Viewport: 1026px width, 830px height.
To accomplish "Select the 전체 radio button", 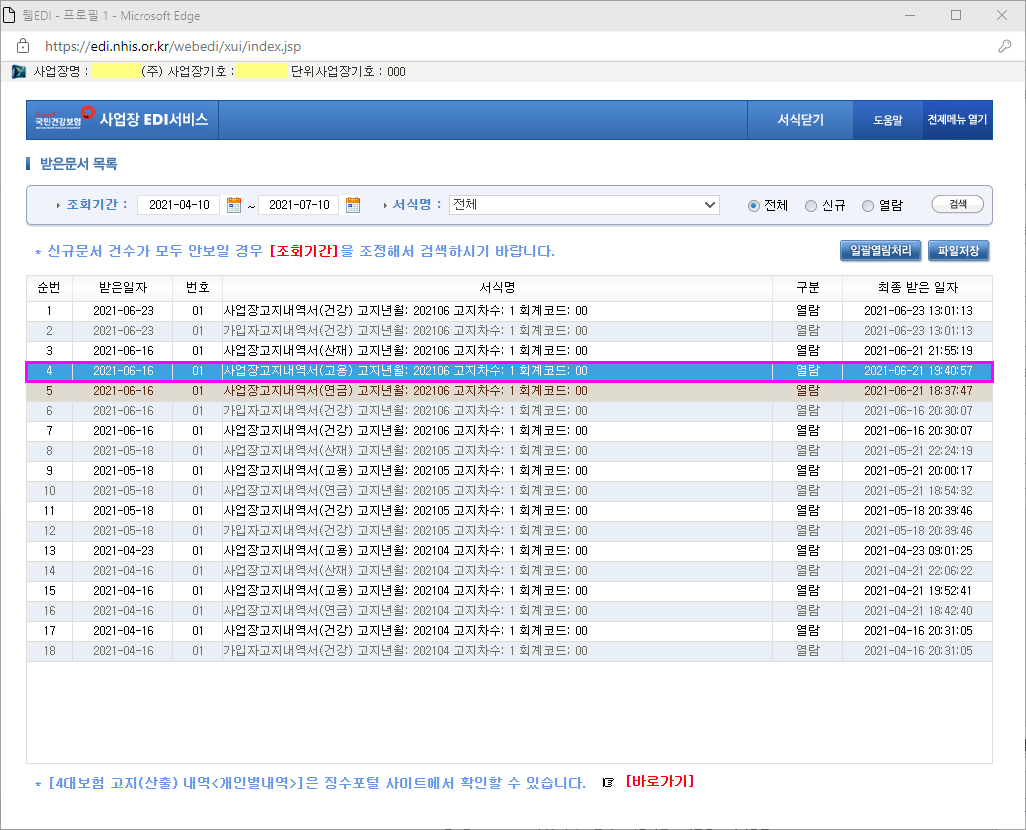I will point(754,205).
